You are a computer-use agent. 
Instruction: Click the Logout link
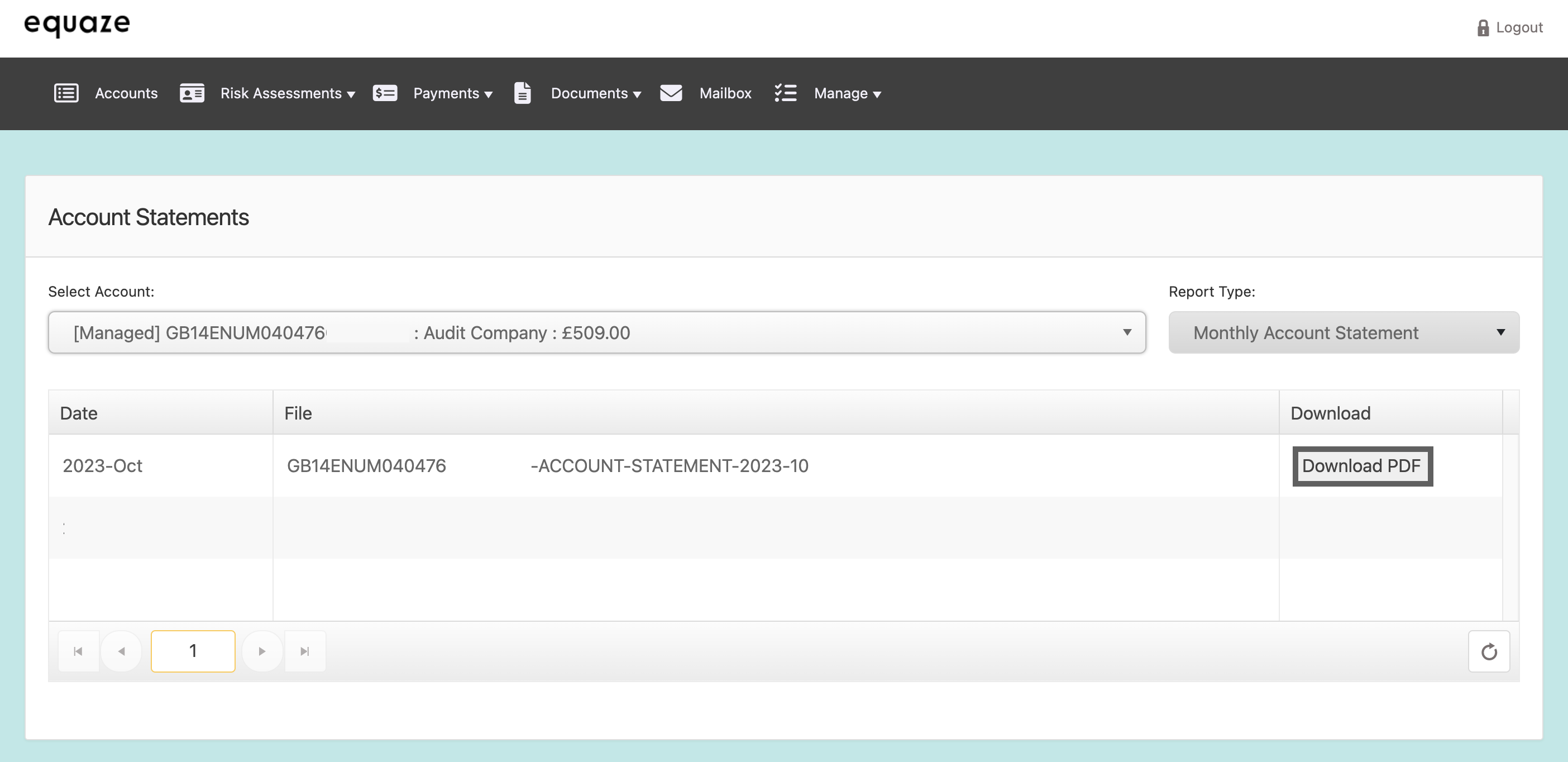tap(1519, 28)
